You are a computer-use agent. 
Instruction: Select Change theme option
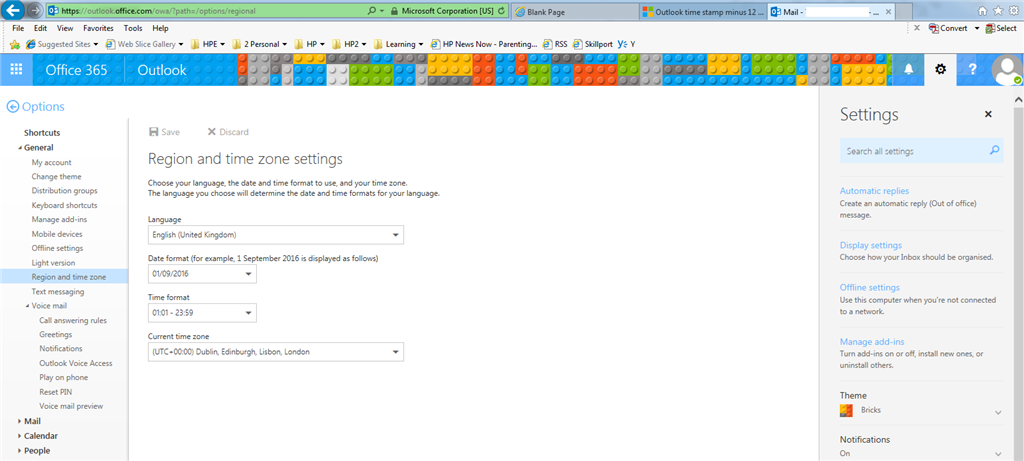(56, 176)
